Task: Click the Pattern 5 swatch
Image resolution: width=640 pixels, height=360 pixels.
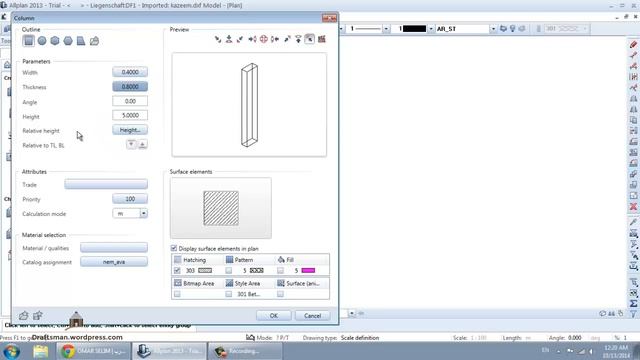Action: [x=257, y=270]
